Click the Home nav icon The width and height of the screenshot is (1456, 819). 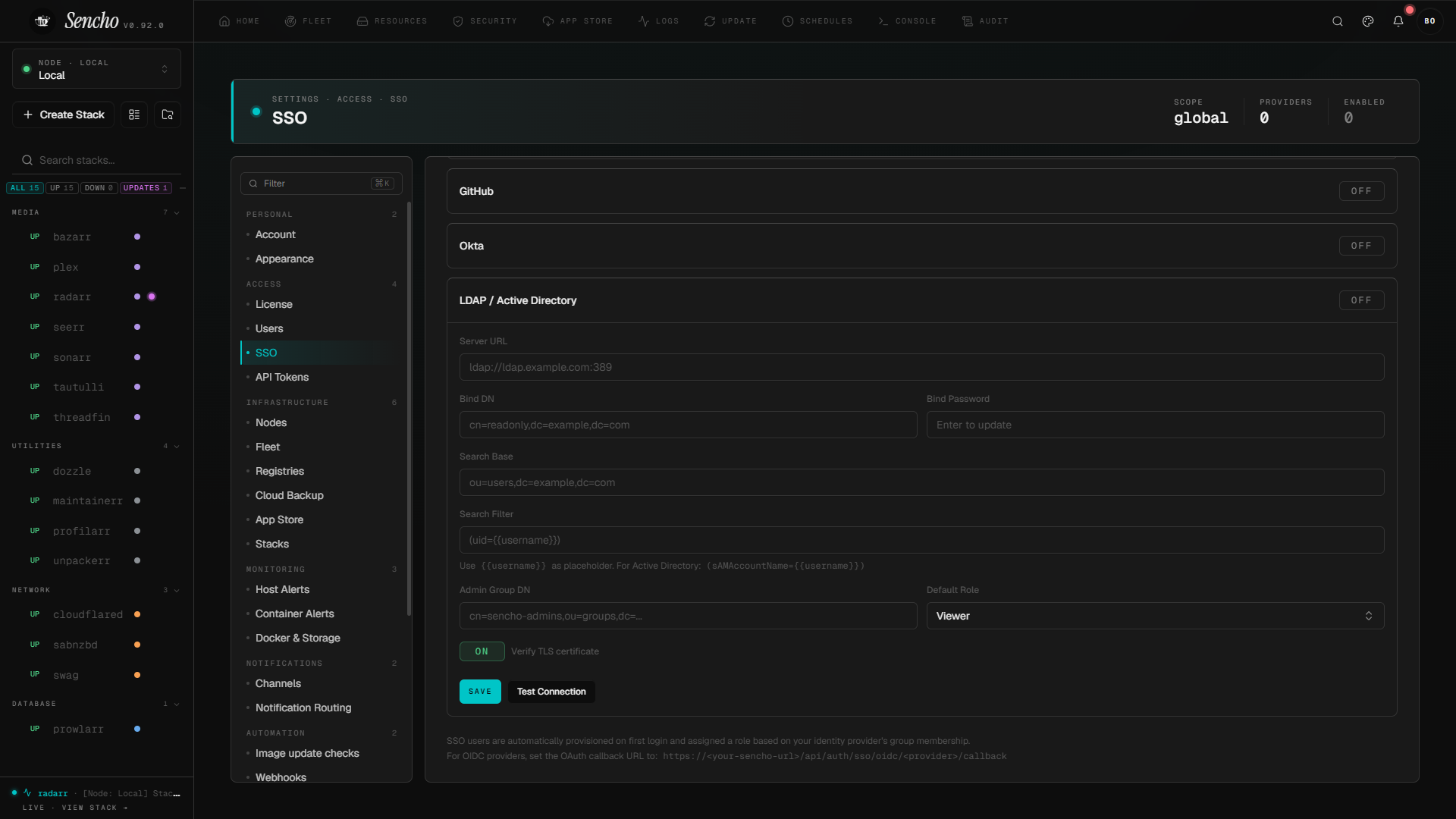pyautogui.click(x=224, y=21)
